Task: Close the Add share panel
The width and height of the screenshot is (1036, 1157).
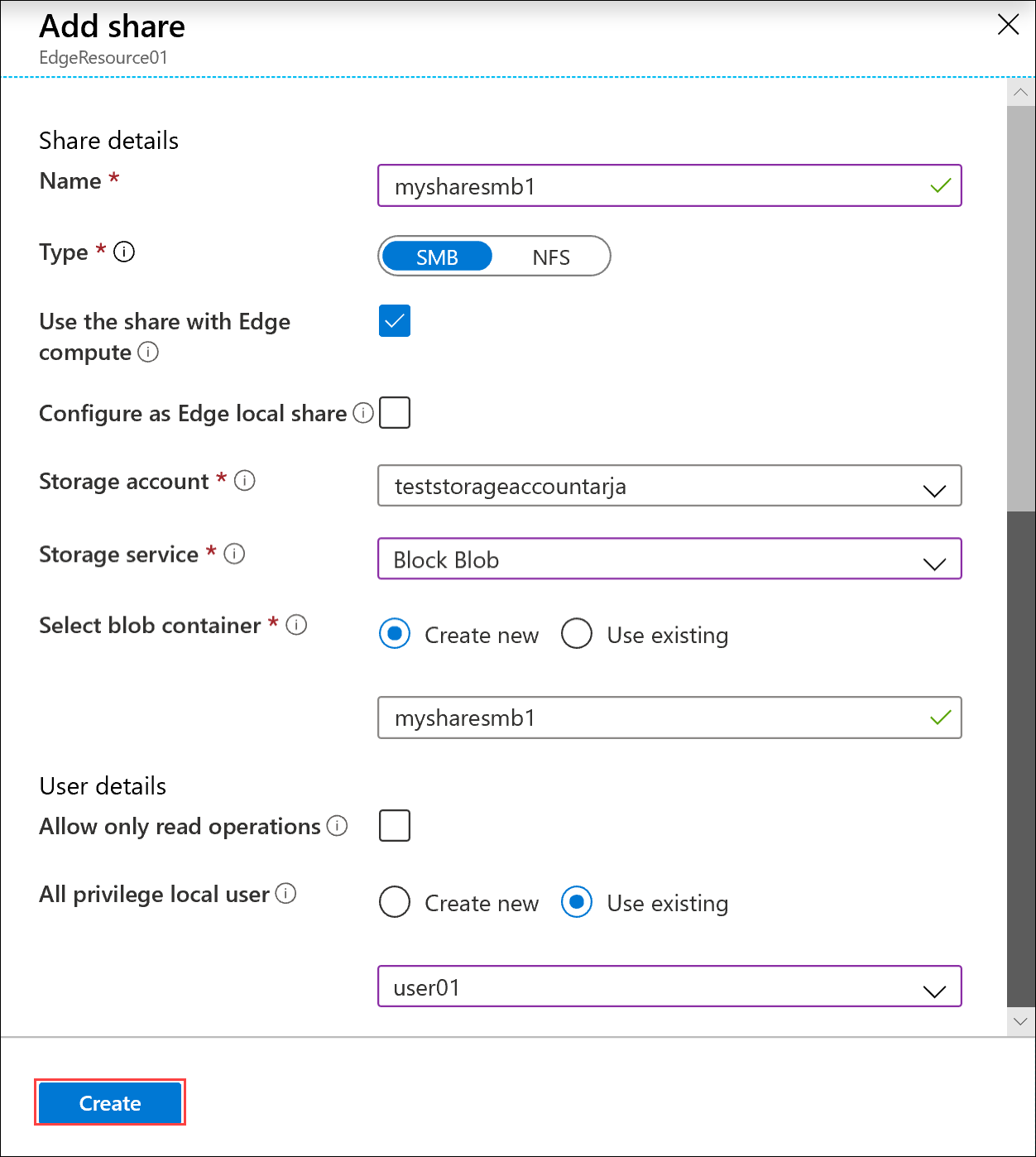Action: (1008, 25)
